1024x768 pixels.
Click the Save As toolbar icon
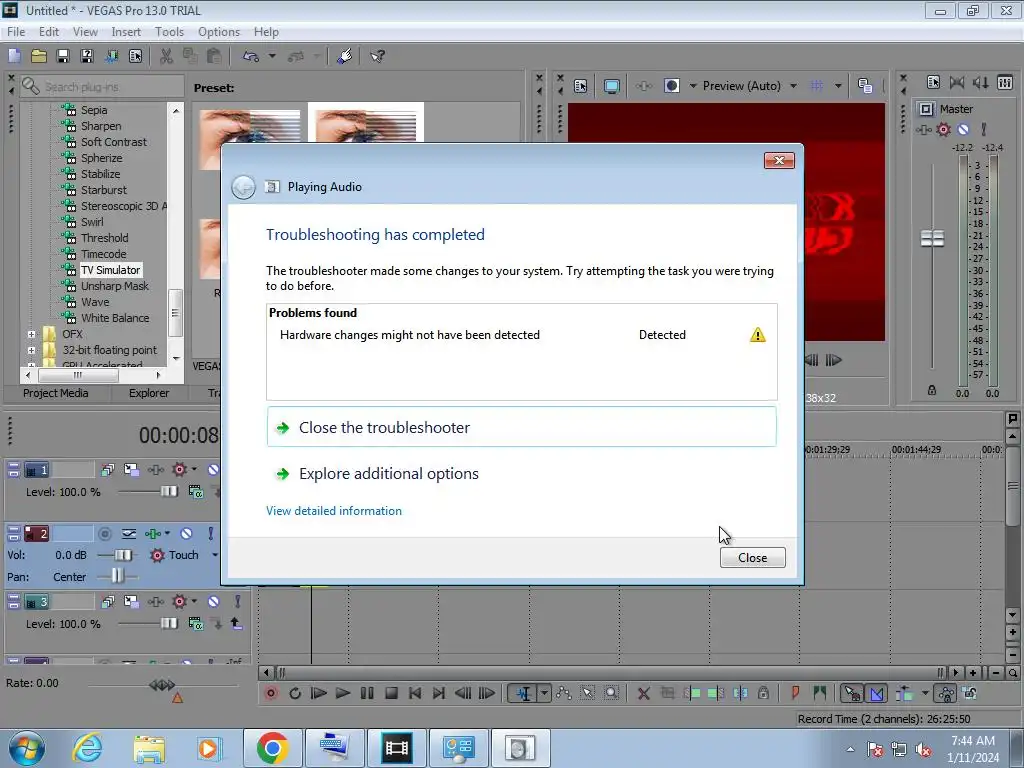pos(87,56)
